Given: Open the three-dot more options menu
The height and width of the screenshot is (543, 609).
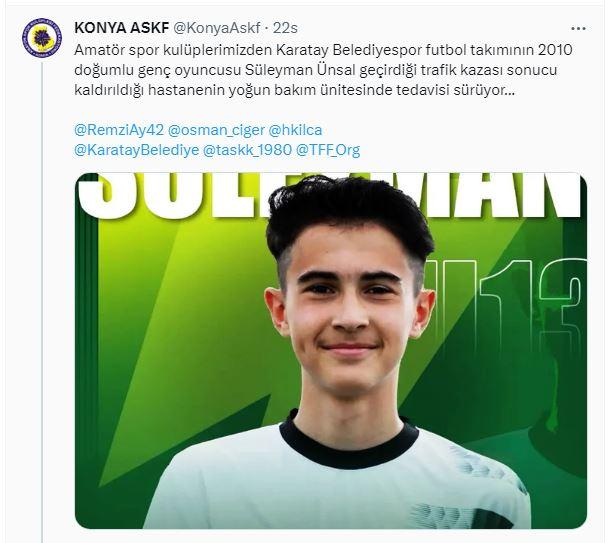Looking at the screenshot, I should [x=578, y=29].
